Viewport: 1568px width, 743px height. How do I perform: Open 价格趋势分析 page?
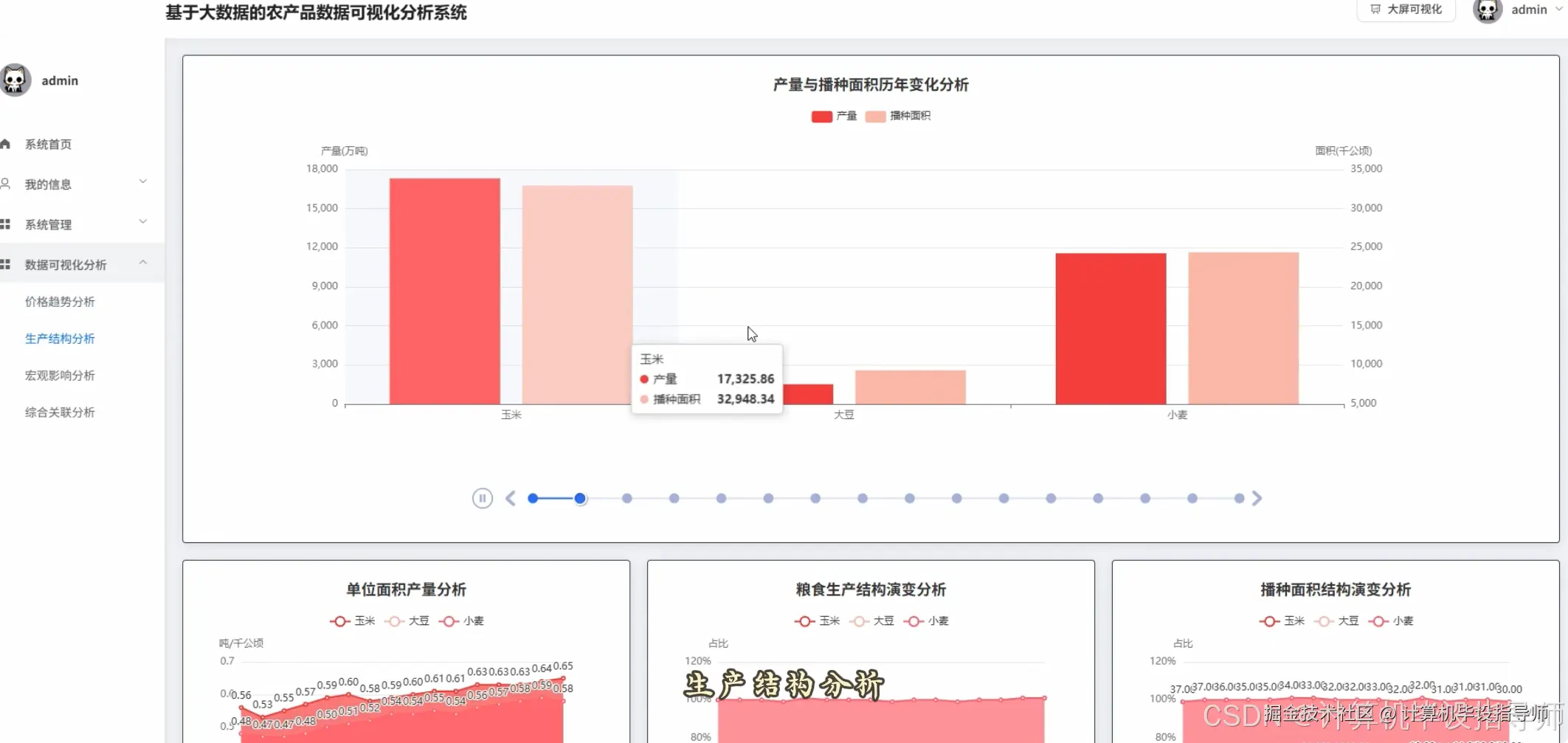pos(60,302)
